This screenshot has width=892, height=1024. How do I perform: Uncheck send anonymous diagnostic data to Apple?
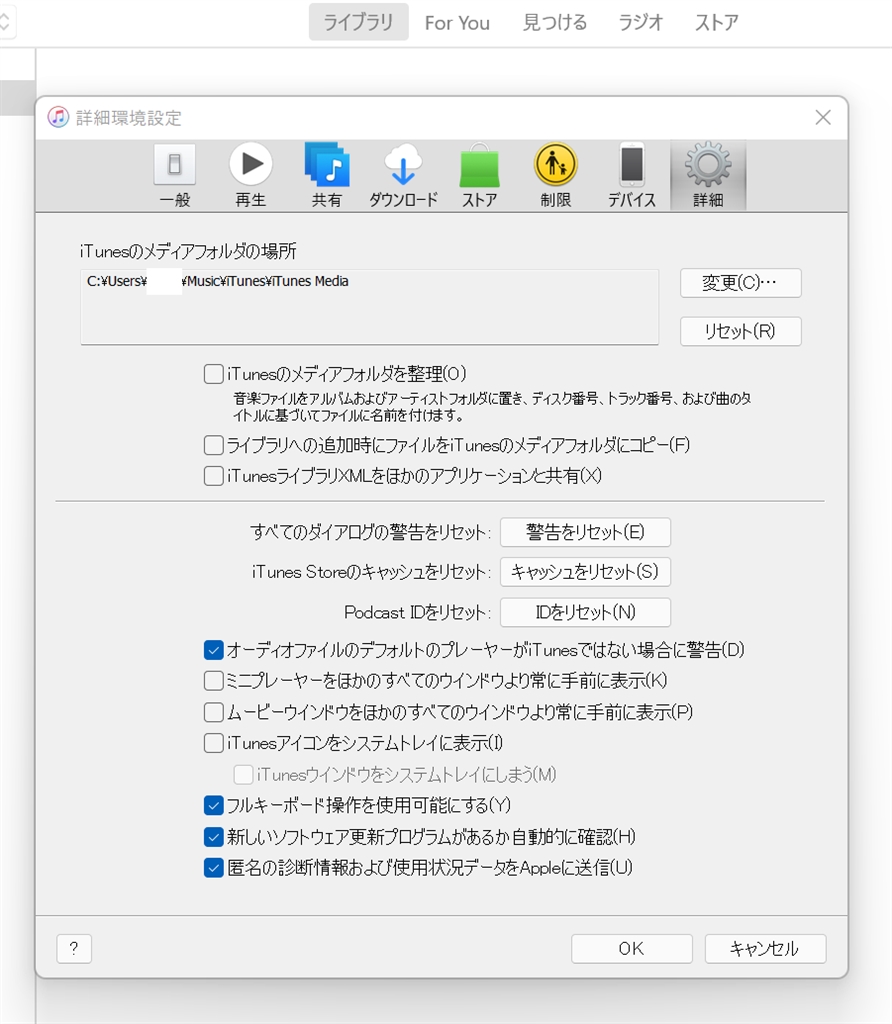214,868
